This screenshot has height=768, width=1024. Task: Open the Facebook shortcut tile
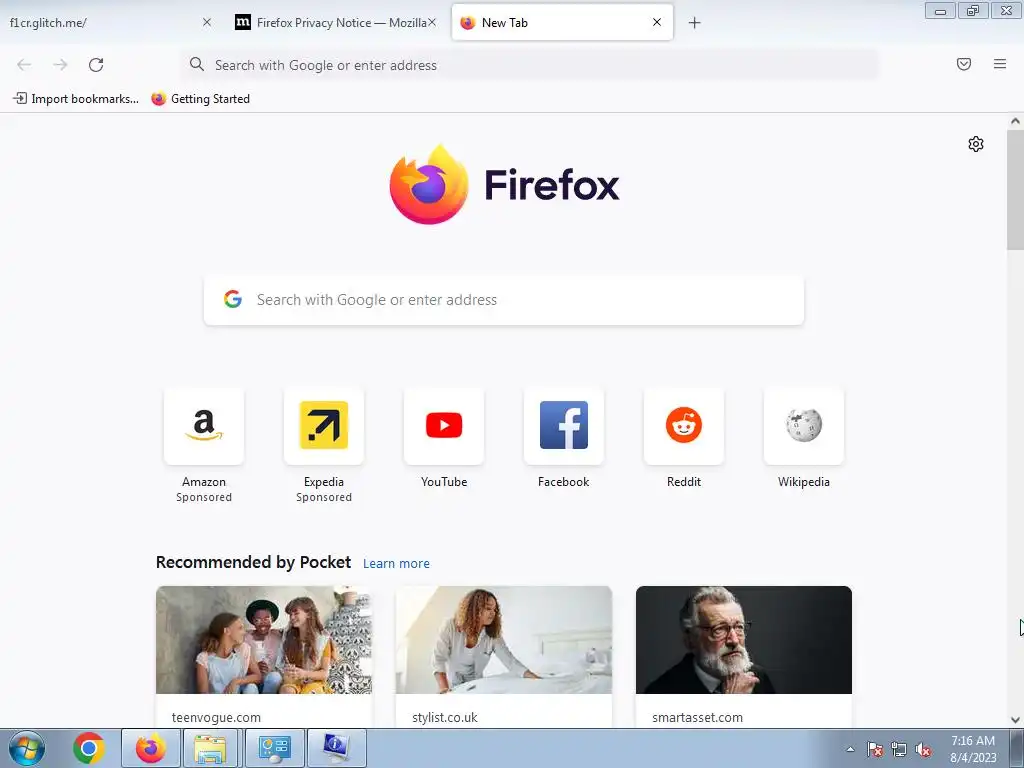pyautogui.click(x=564, y=426)
